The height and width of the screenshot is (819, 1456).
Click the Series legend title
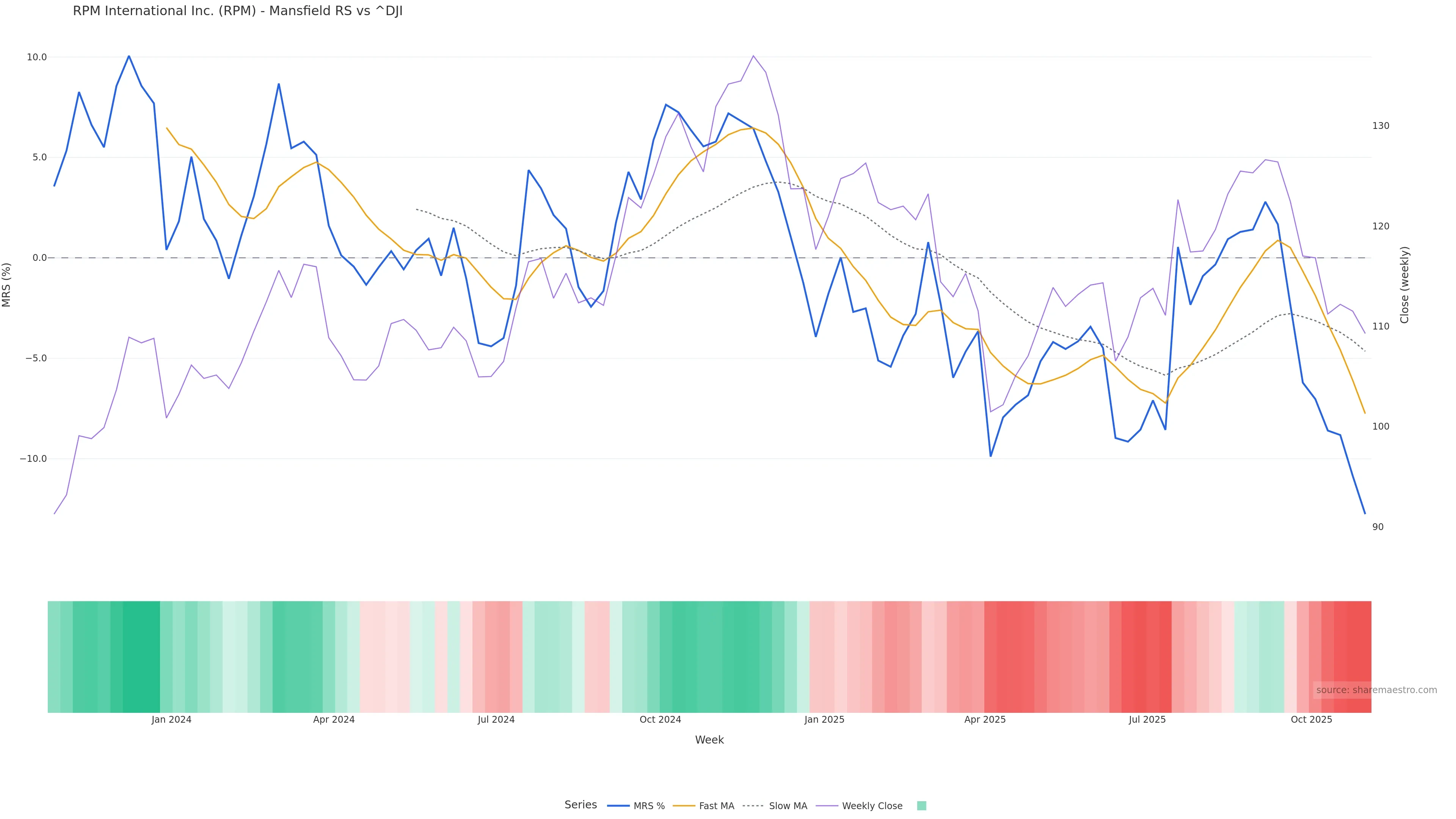click(x=581, y=805)
